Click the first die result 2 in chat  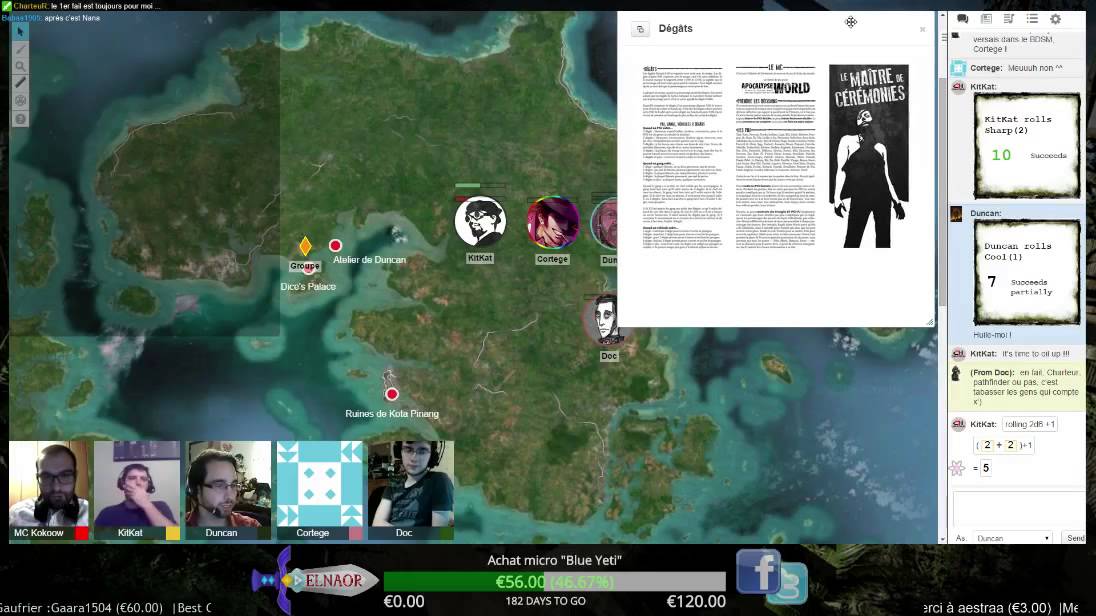[x=987, y=445]
